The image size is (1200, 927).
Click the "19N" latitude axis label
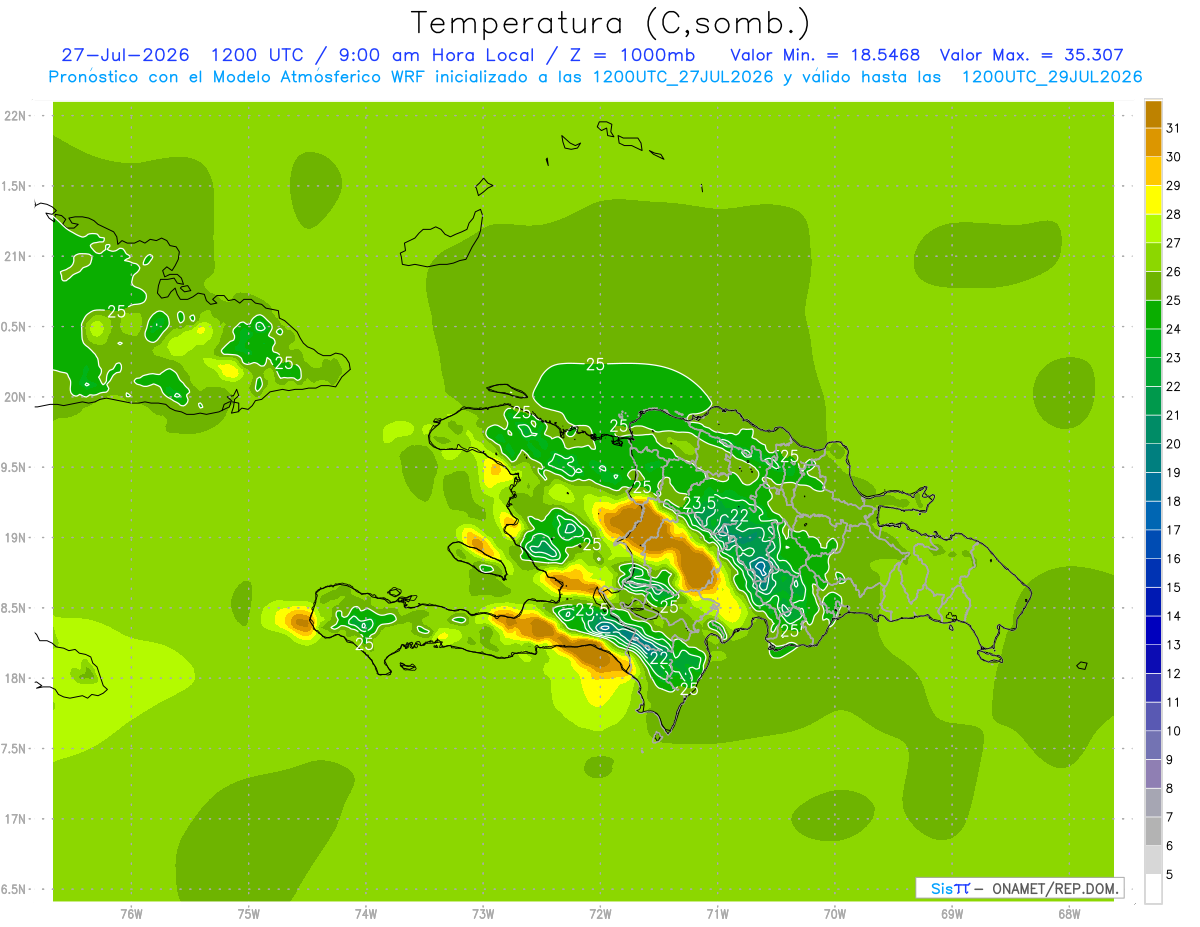point(15,537)
